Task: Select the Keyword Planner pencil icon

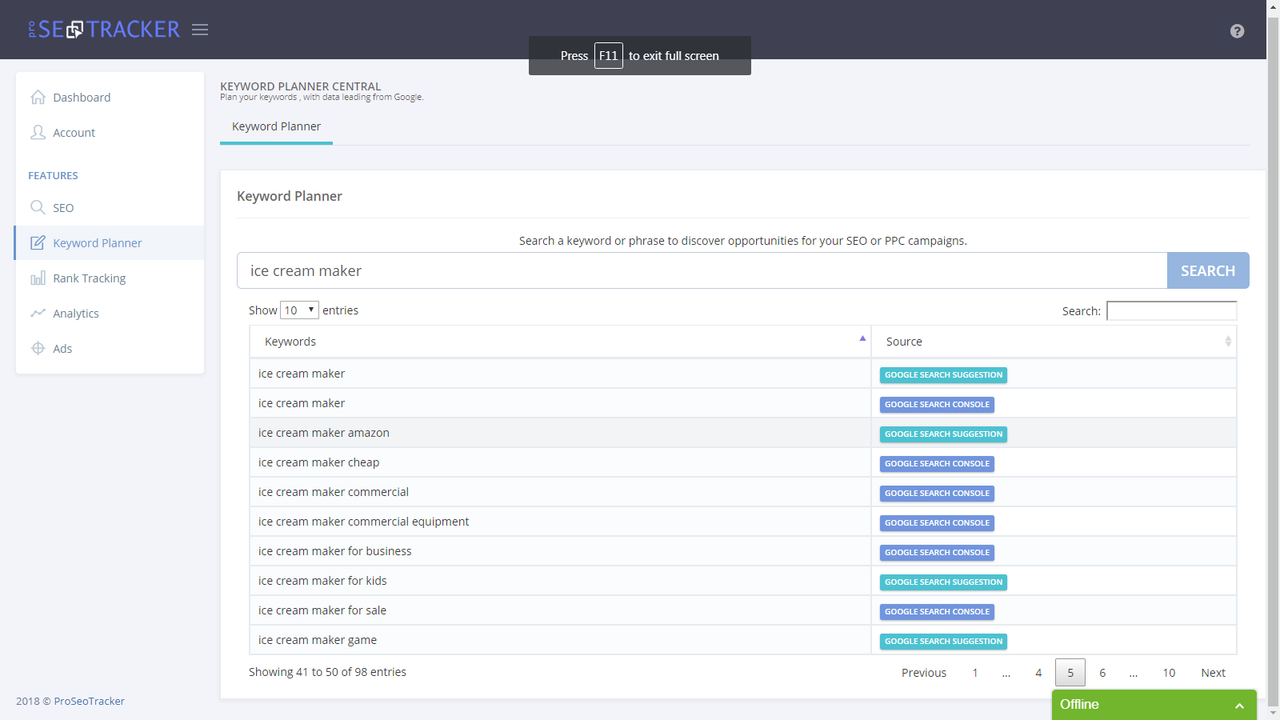Action: tap(38, 242)
